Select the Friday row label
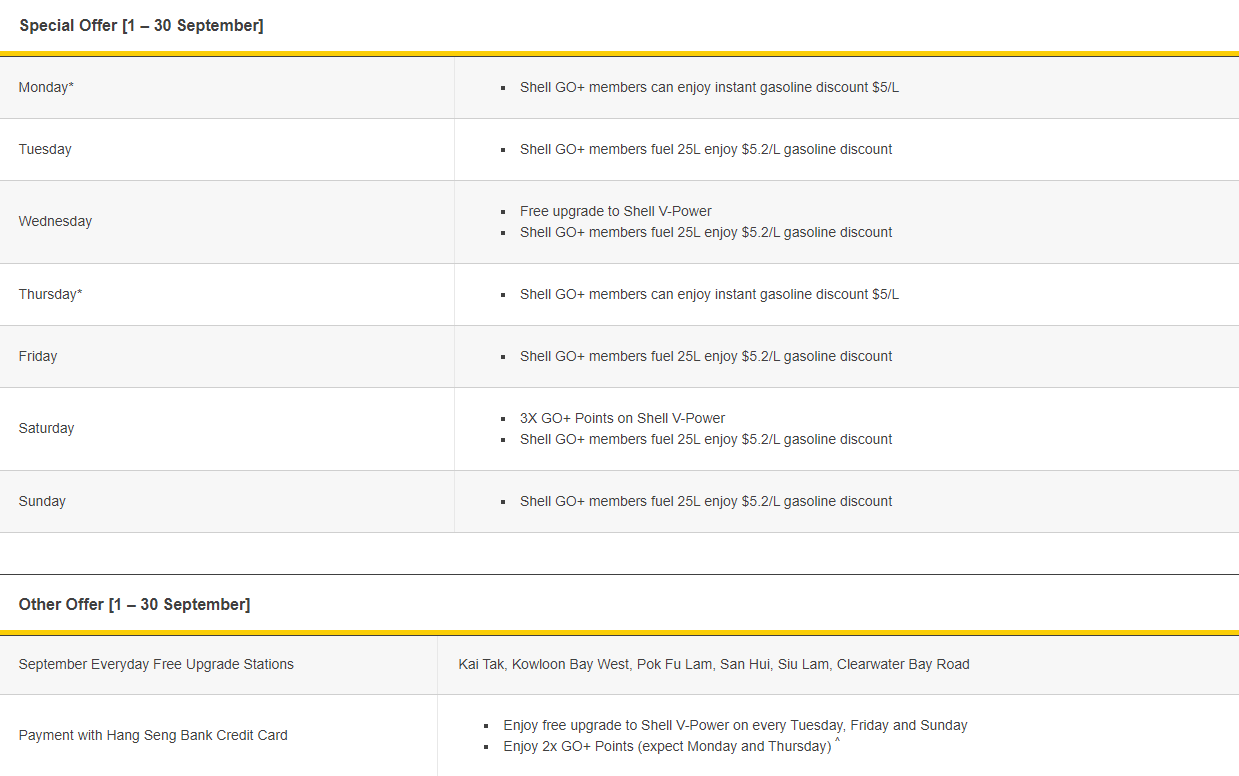Image resolution: width=1239 pixels, height=776 pixels. pyautogui.click(x=38, y=357)
